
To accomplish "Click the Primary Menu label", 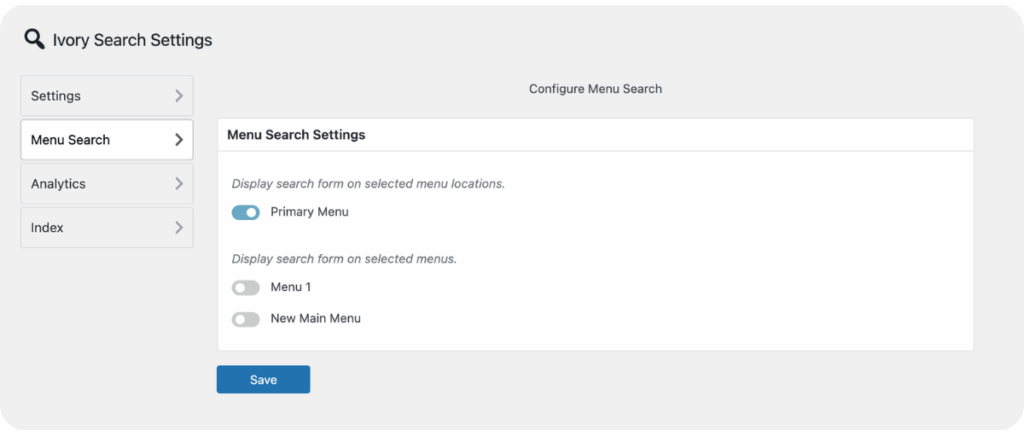I will (310, 212).
